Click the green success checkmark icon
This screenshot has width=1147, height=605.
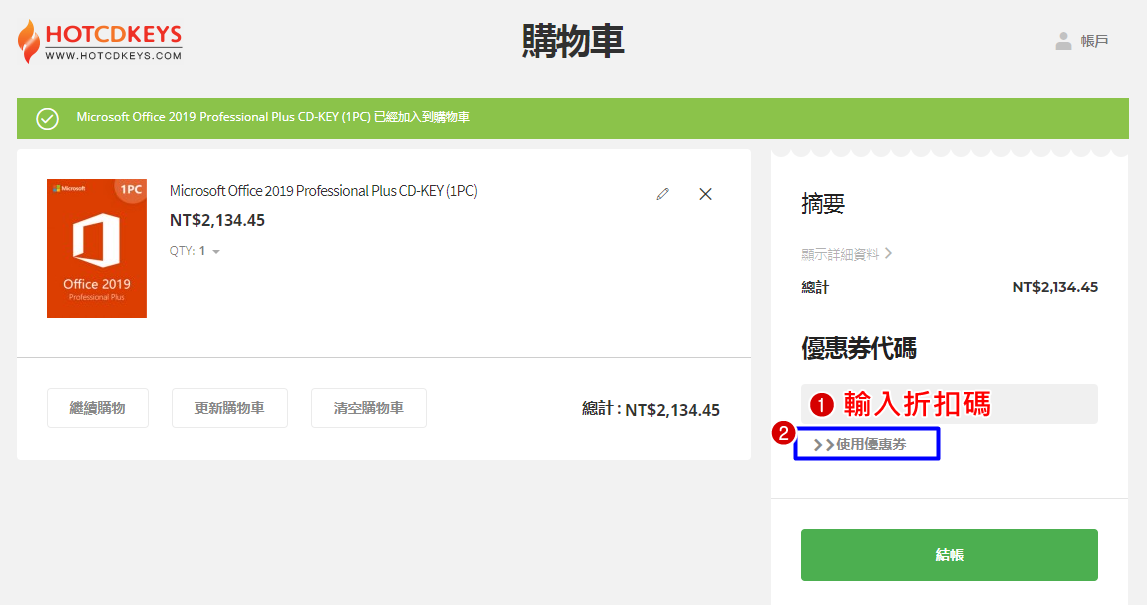48,119
